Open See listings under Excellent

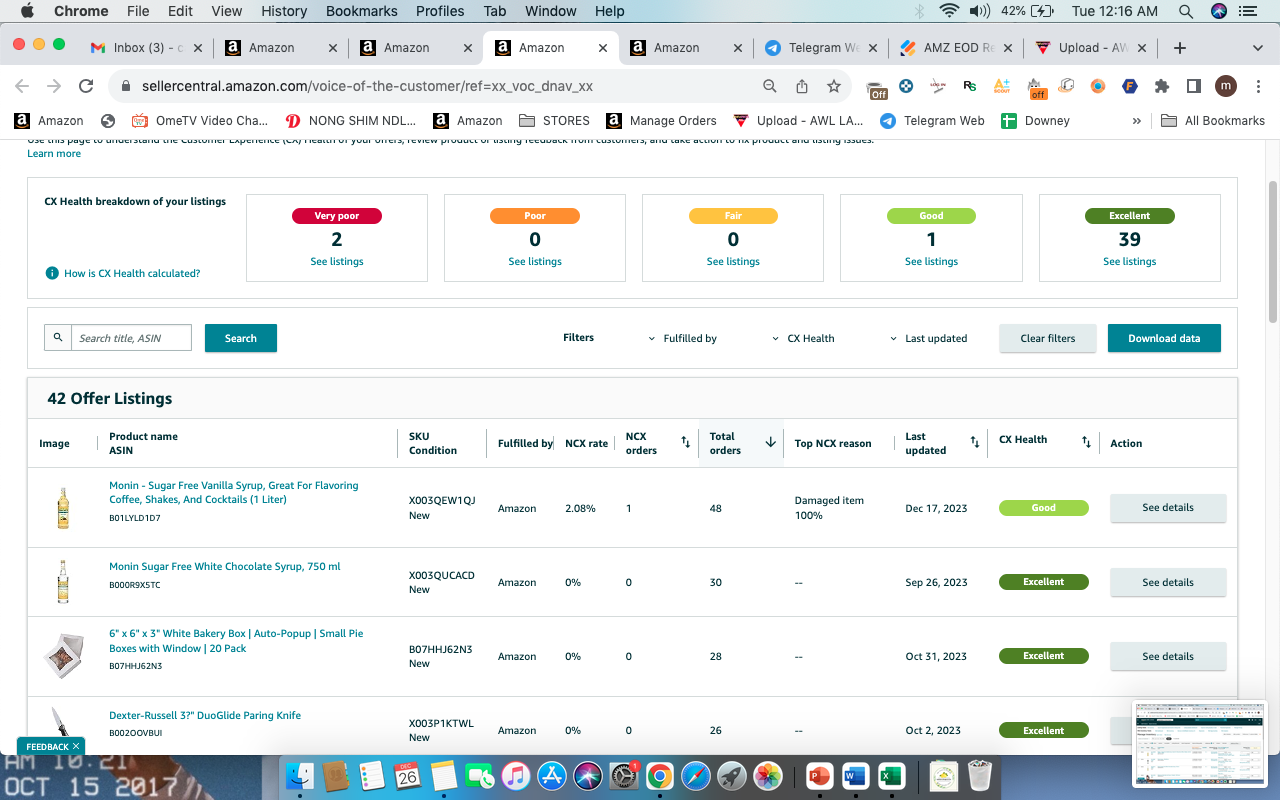point(1130,262)
